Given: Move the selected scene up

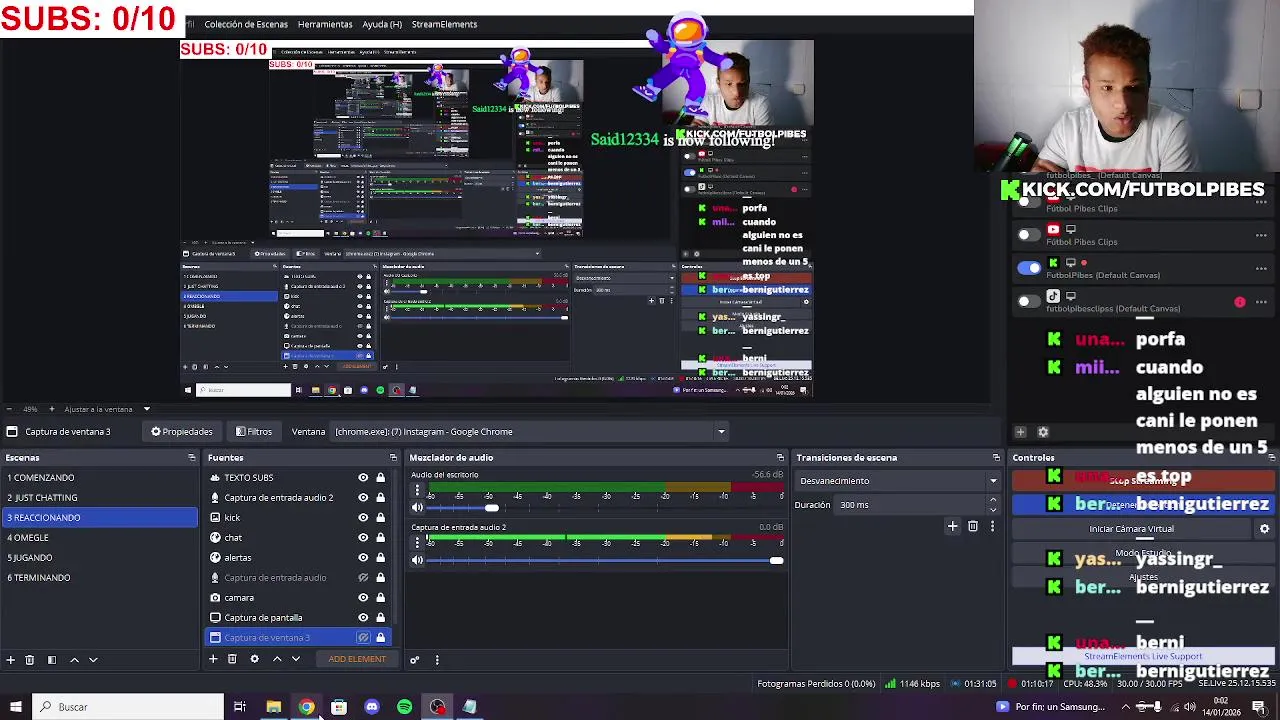Looking at the screenshot, I should [74, 660].
